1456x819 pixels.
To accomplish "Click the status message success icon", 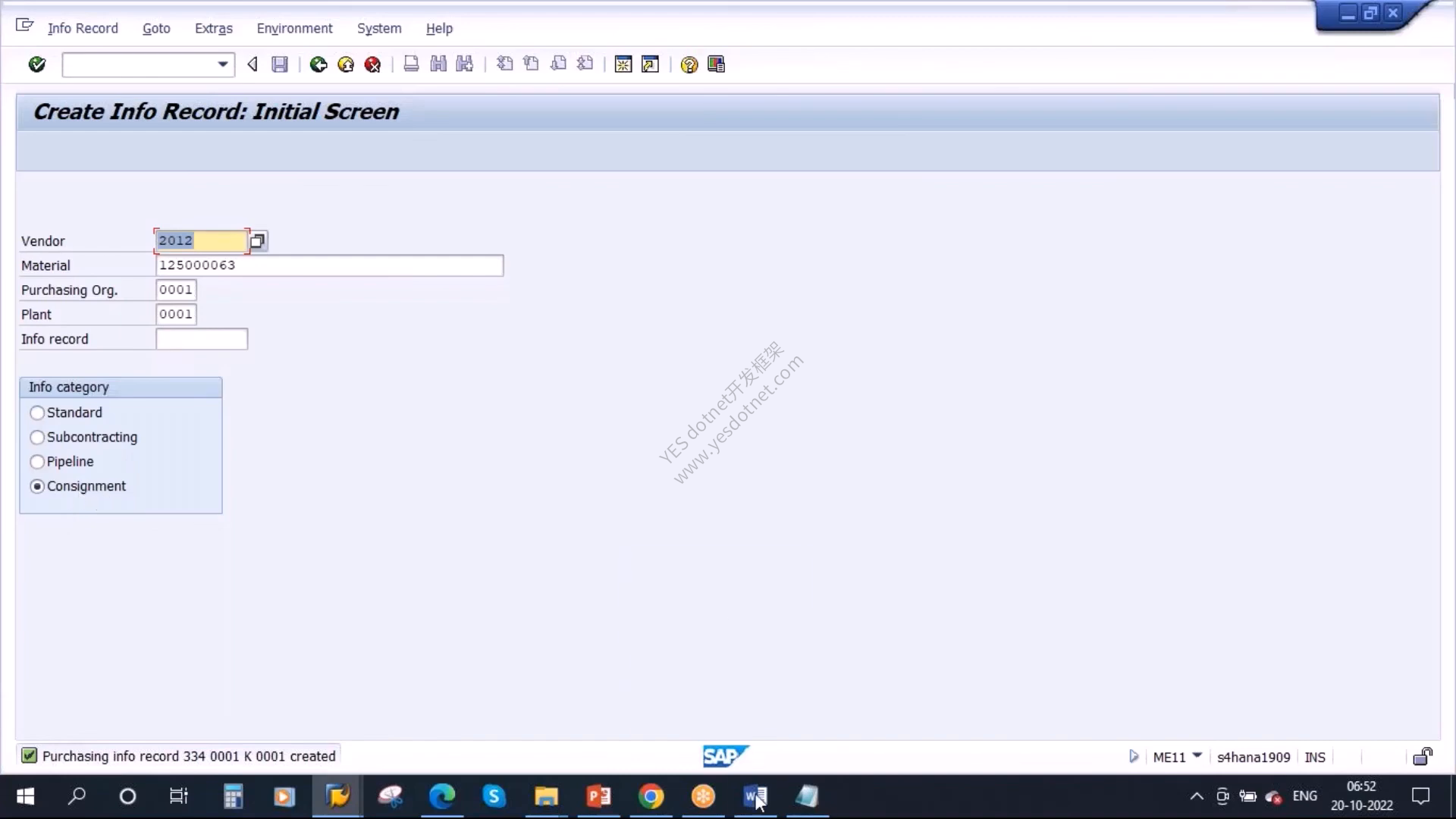I will [x=29, y=755].
